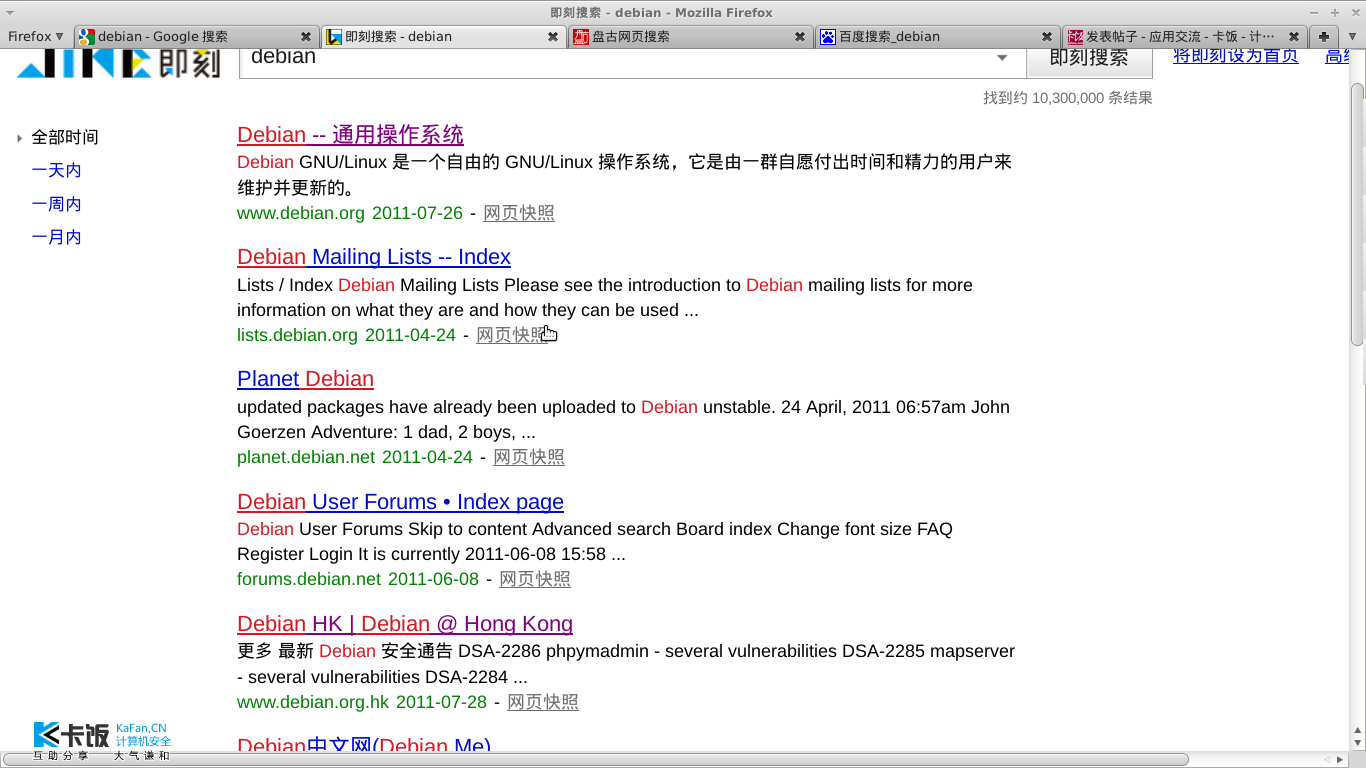The image size is (1366, 768).
Task: Click the www.debian.org green URL text
Action: (301, 213)
